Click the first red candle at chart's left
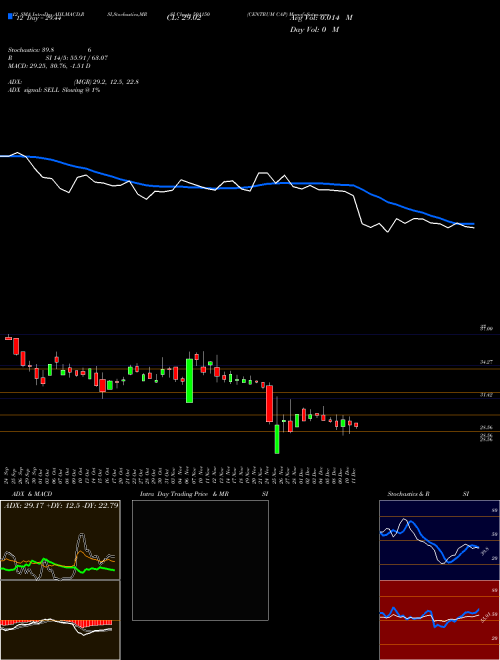Viewport: 500px width, 660px height. [x=8, y=338]
